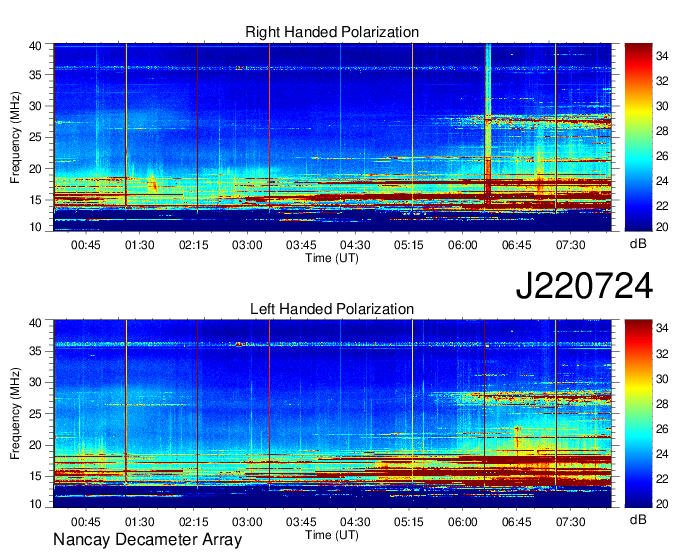Image resolution: width=680 pixels, height=552 pixels.
Task: Click 05:15 tick on Left Handed time axis
Action: pyautogui.click(x=409, y=522)
